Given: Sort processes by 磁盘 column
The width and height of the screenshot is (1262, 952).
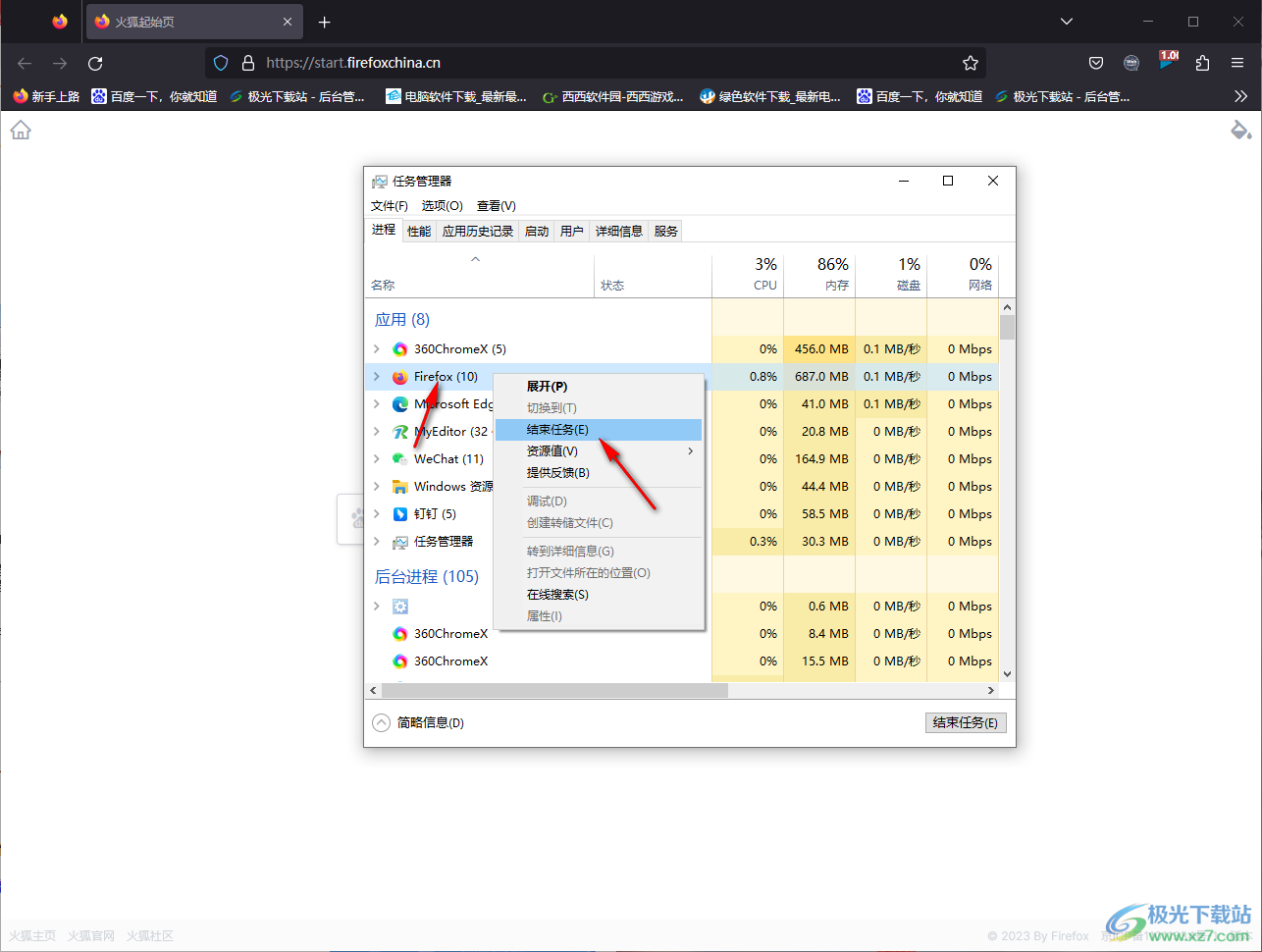Looking at the screenshot, I should (x=891, y=275).
